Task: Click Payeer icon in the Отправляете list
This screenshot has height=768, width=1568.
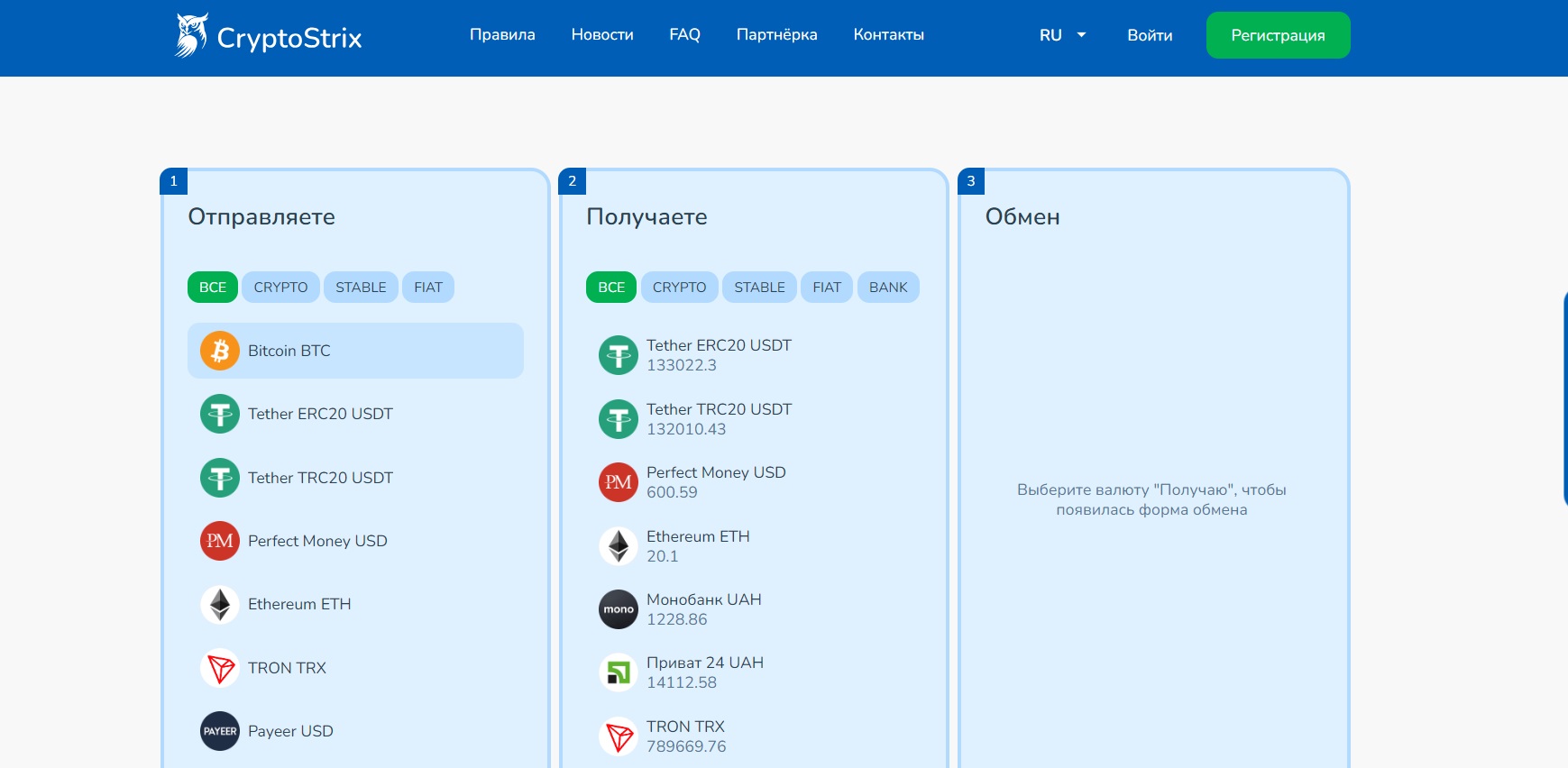Action: point(220,731)
